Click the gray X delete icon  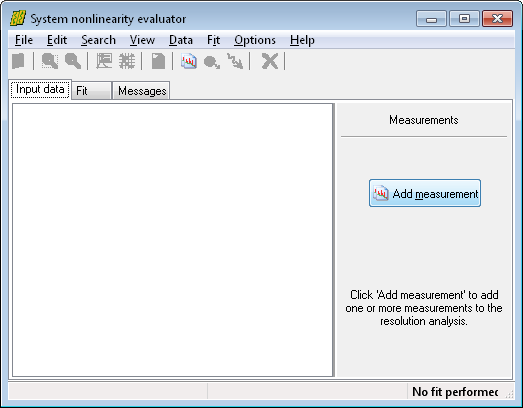270,61
